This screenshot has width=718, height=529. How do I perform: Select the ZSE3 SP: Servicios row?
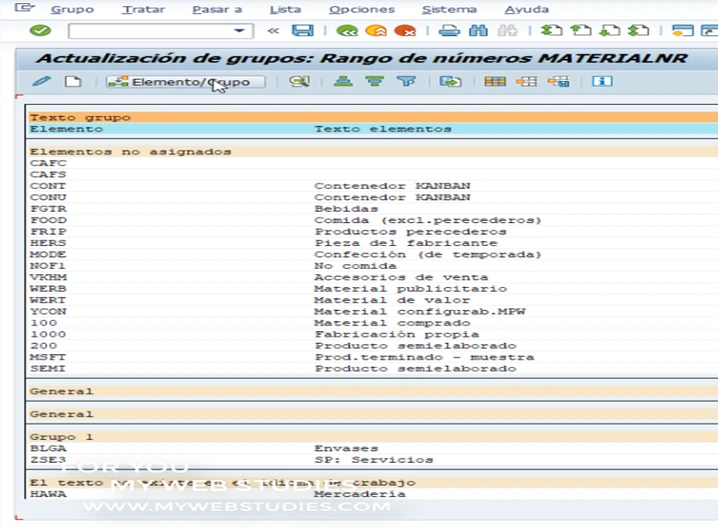coord(373,460)
